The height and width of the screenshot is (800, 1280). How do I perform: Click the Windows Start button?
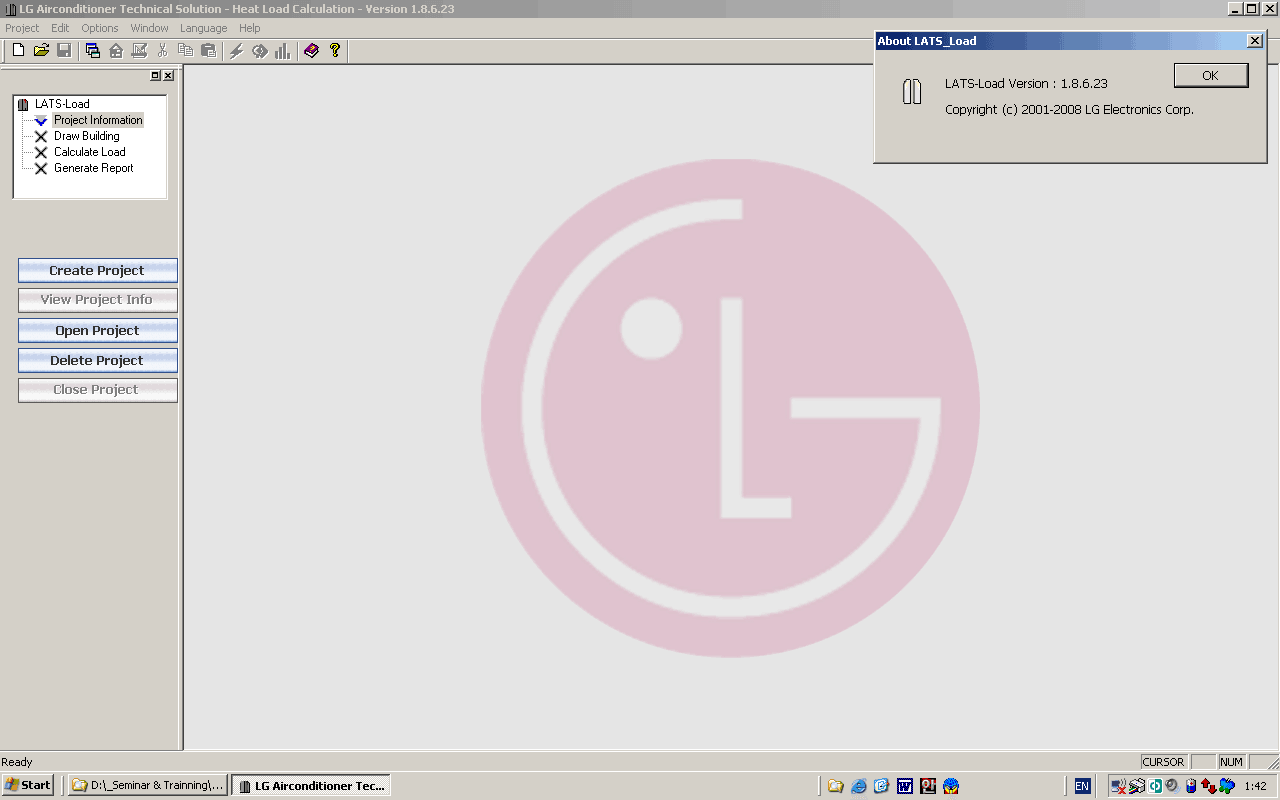tap(28, 785)
